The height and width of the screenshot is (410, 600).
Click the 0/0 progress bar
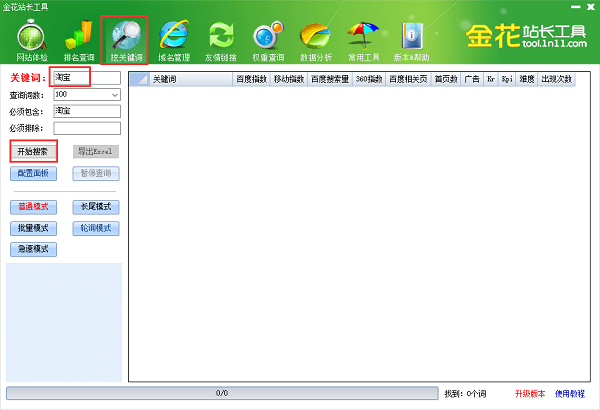click(222, 393)
